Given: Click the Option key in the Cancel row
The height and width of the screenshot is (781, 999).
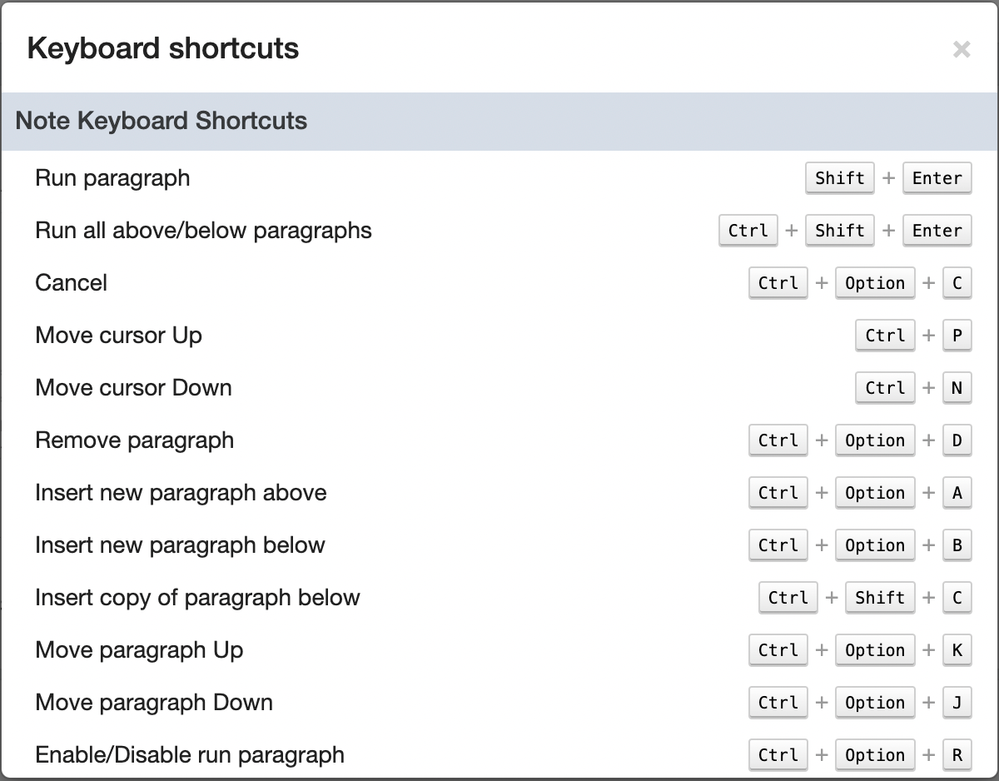Looking at the screenshot, I should (874, 283).
